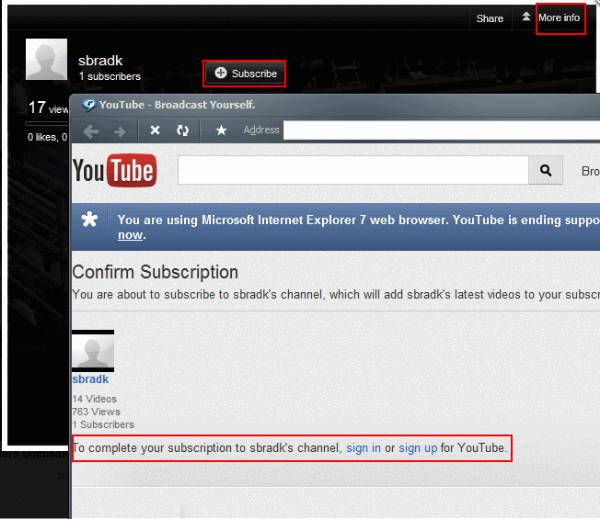Click the '17 views' counter
Viewport: 600px width, 519px height.
pyautogui.click(x=48, y=108)
